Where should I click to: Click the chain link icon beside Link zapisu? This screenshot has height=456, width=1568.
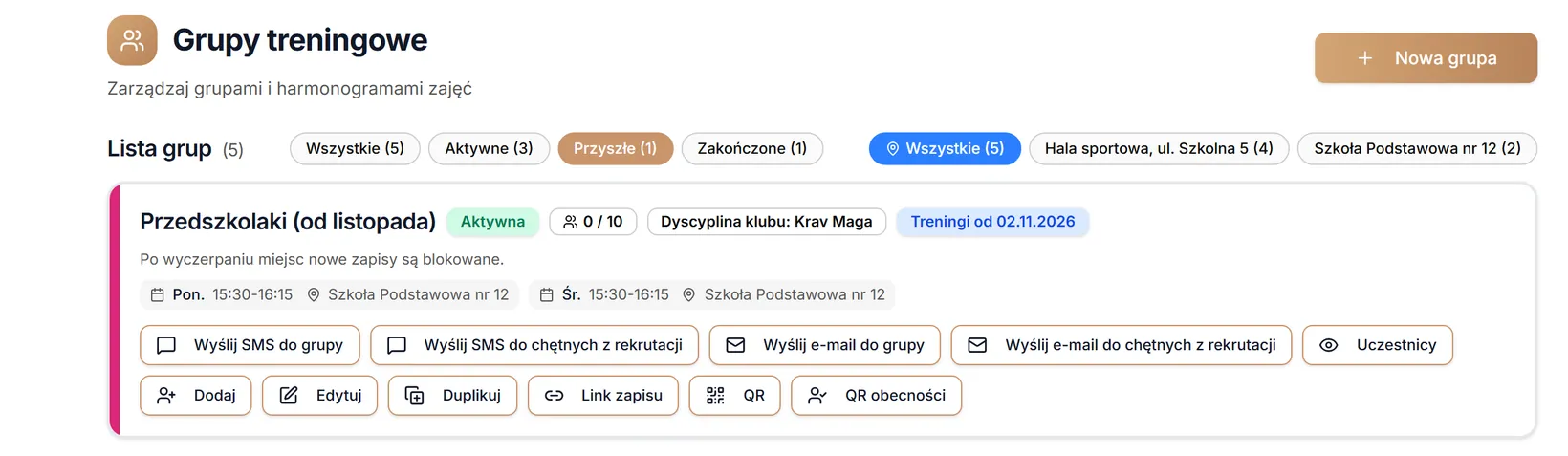[554, 395]
